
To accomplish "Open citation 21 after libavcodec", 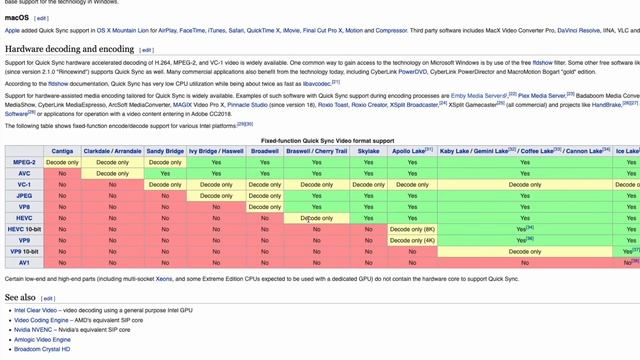I will pos(336,82).
